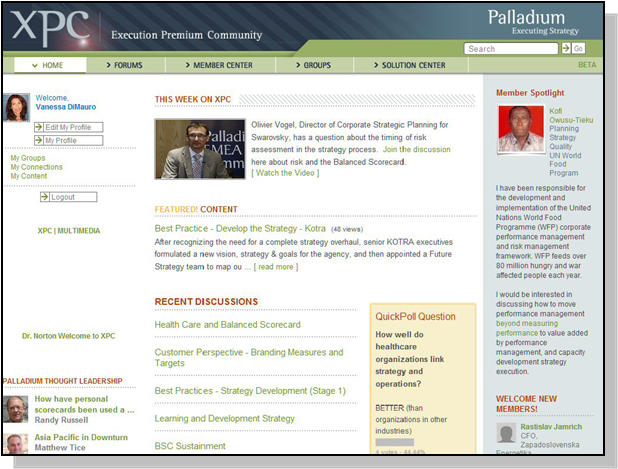Expand the GROUPS chevron arrow
This screenshot has width=618, height=469.
tap(298, 65)
